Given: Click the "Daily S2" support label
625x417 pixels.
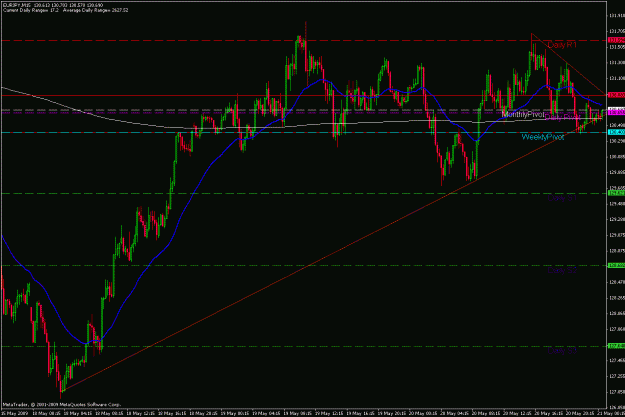Looking at the screenshot, I should (562, 270).
